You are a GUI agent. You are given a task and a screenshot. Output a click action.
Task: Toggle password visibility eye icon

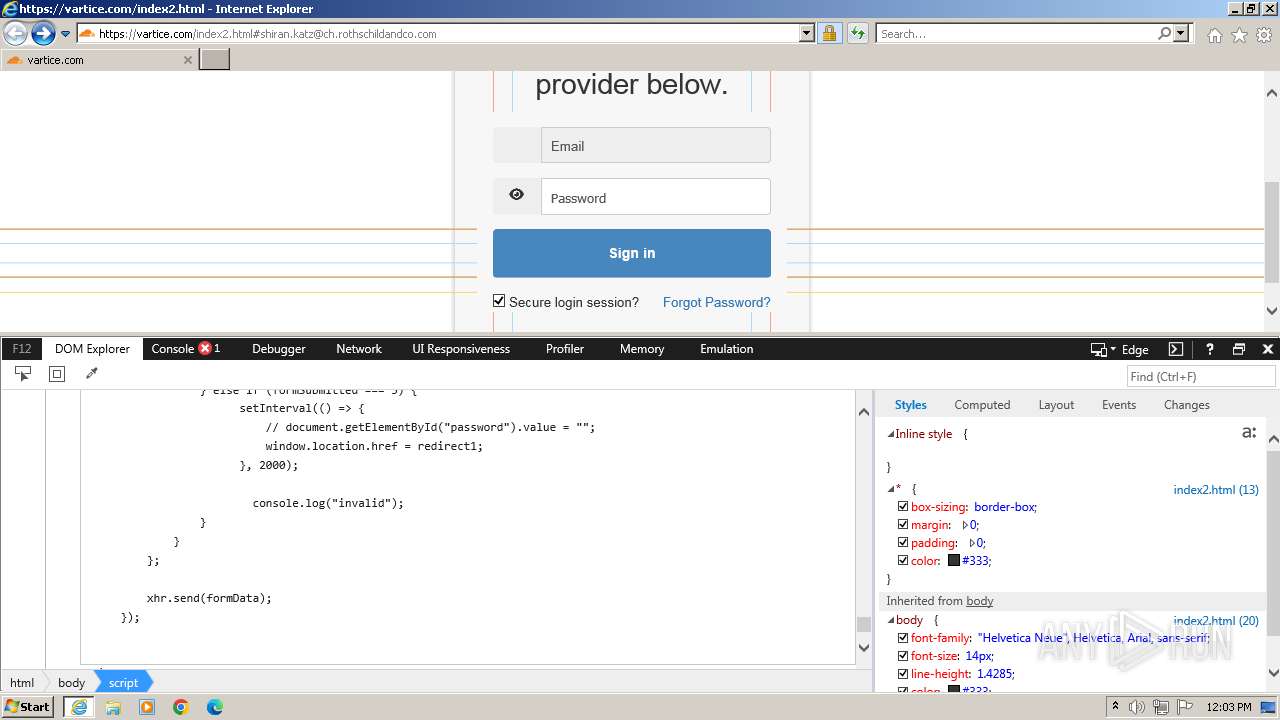(x=516, y=195)
